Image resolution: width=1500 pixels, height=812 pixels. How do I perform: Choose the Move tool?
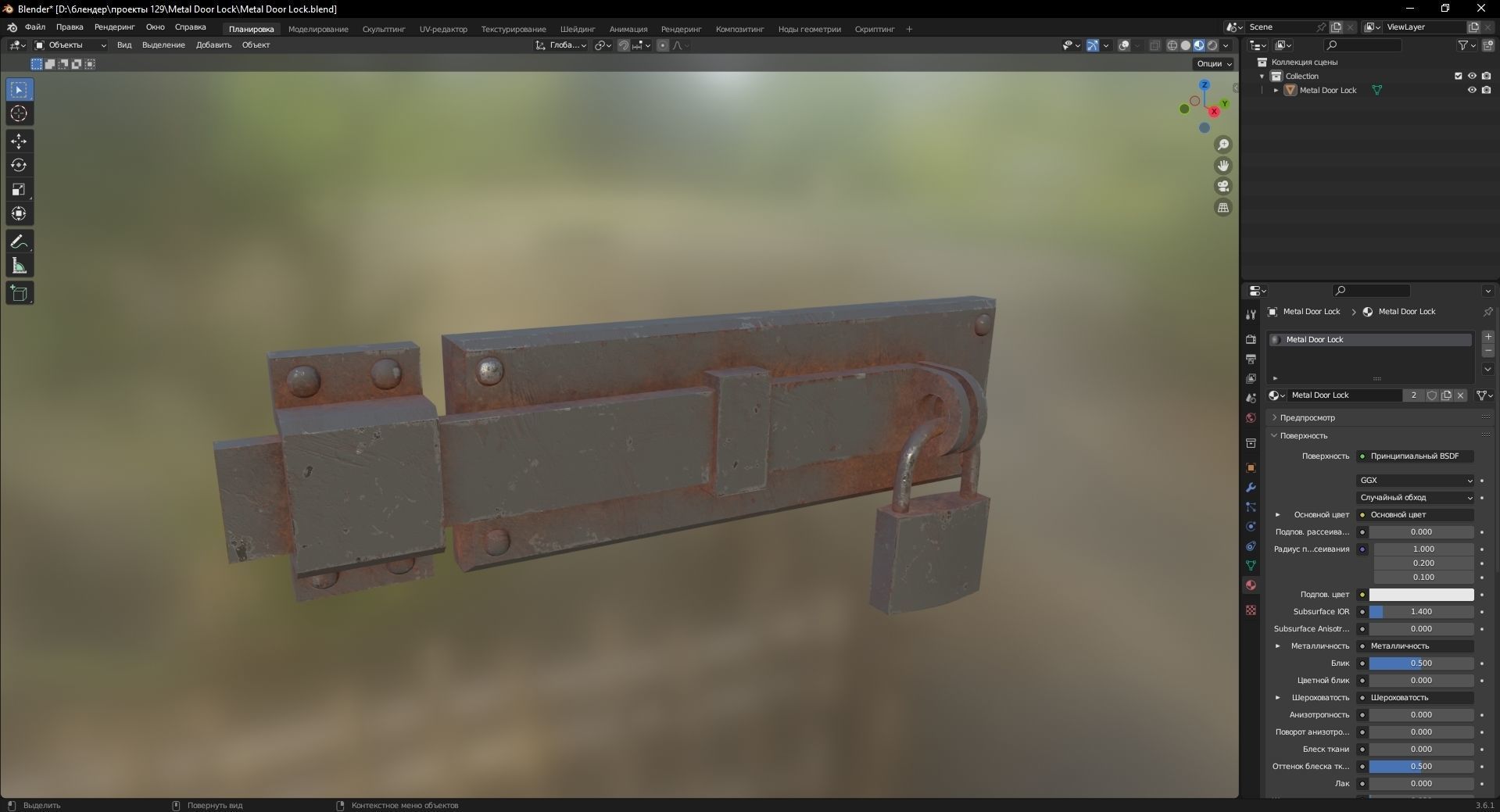(19, 141)
